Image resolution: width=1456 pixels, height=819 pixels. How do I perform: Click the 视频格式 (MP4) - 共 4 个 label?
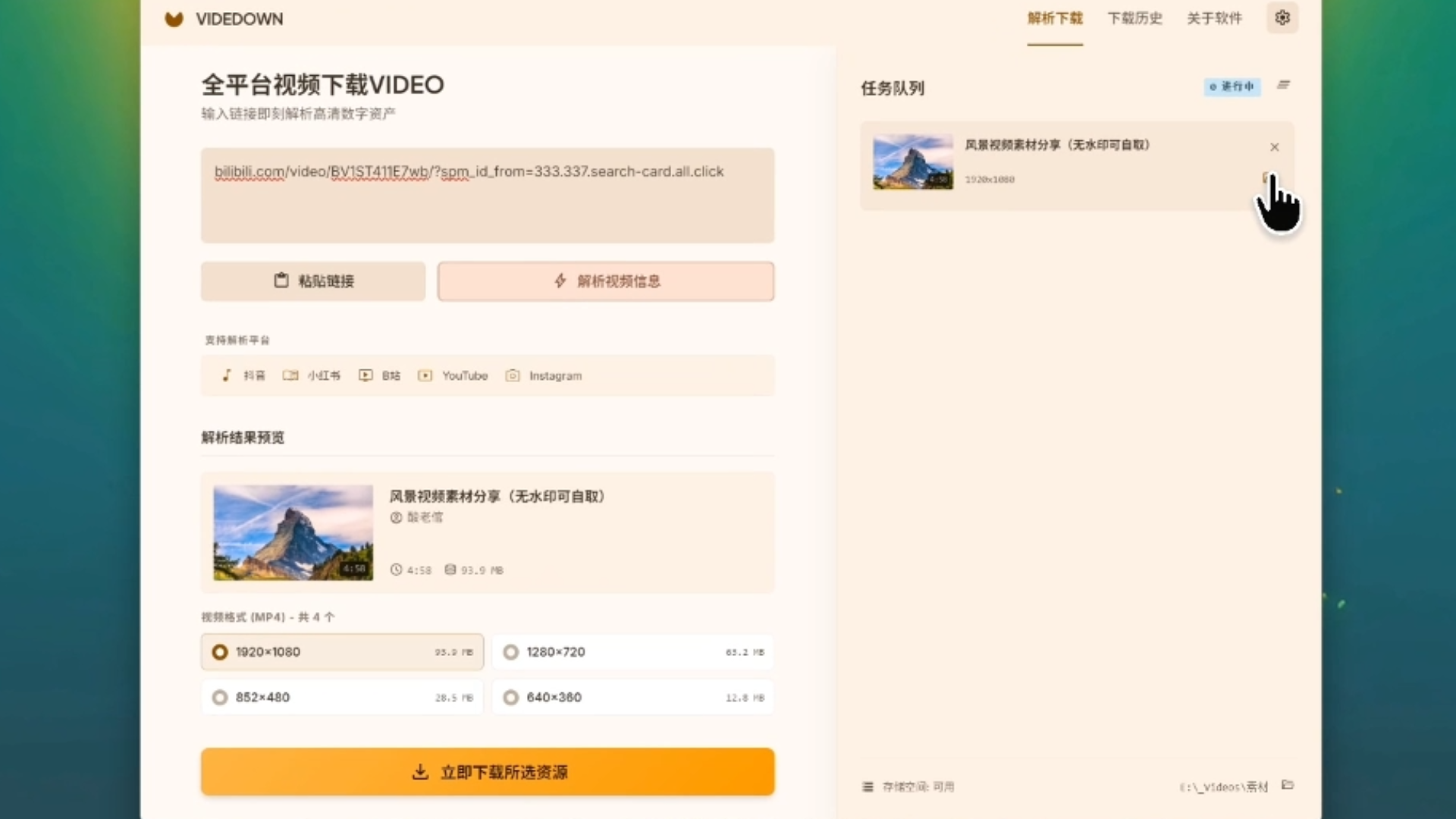click(268, 617)
